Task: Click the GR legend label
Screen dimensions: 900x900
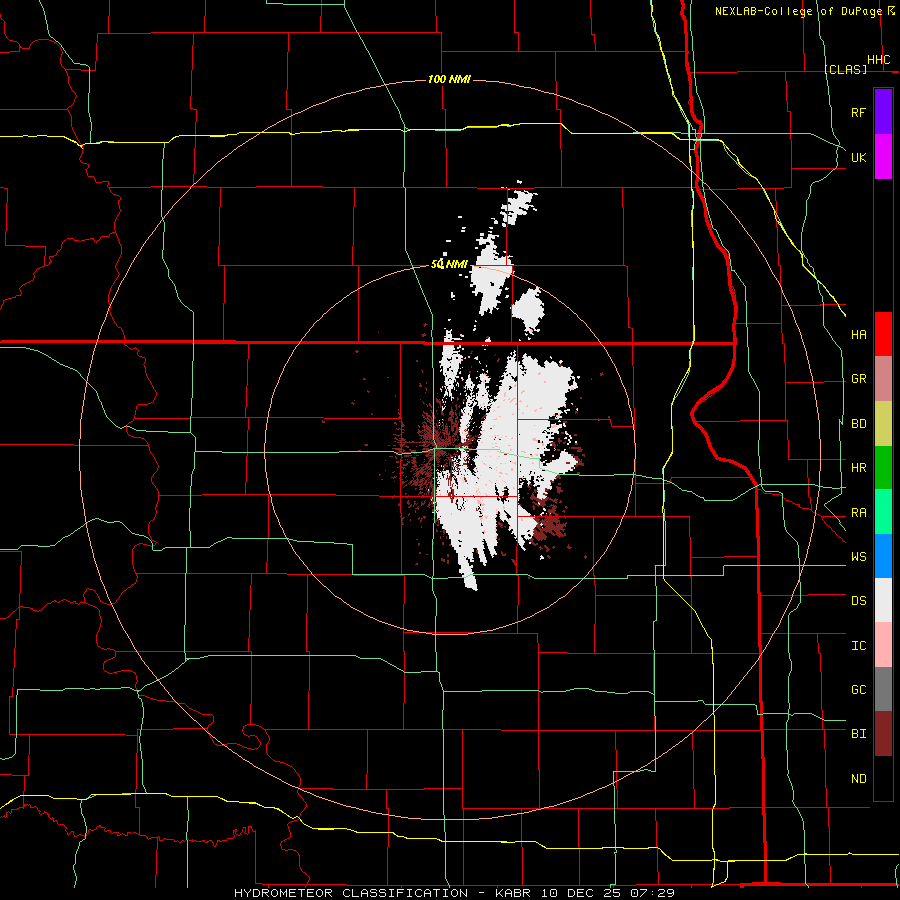Action: click(x=858, y=379)
